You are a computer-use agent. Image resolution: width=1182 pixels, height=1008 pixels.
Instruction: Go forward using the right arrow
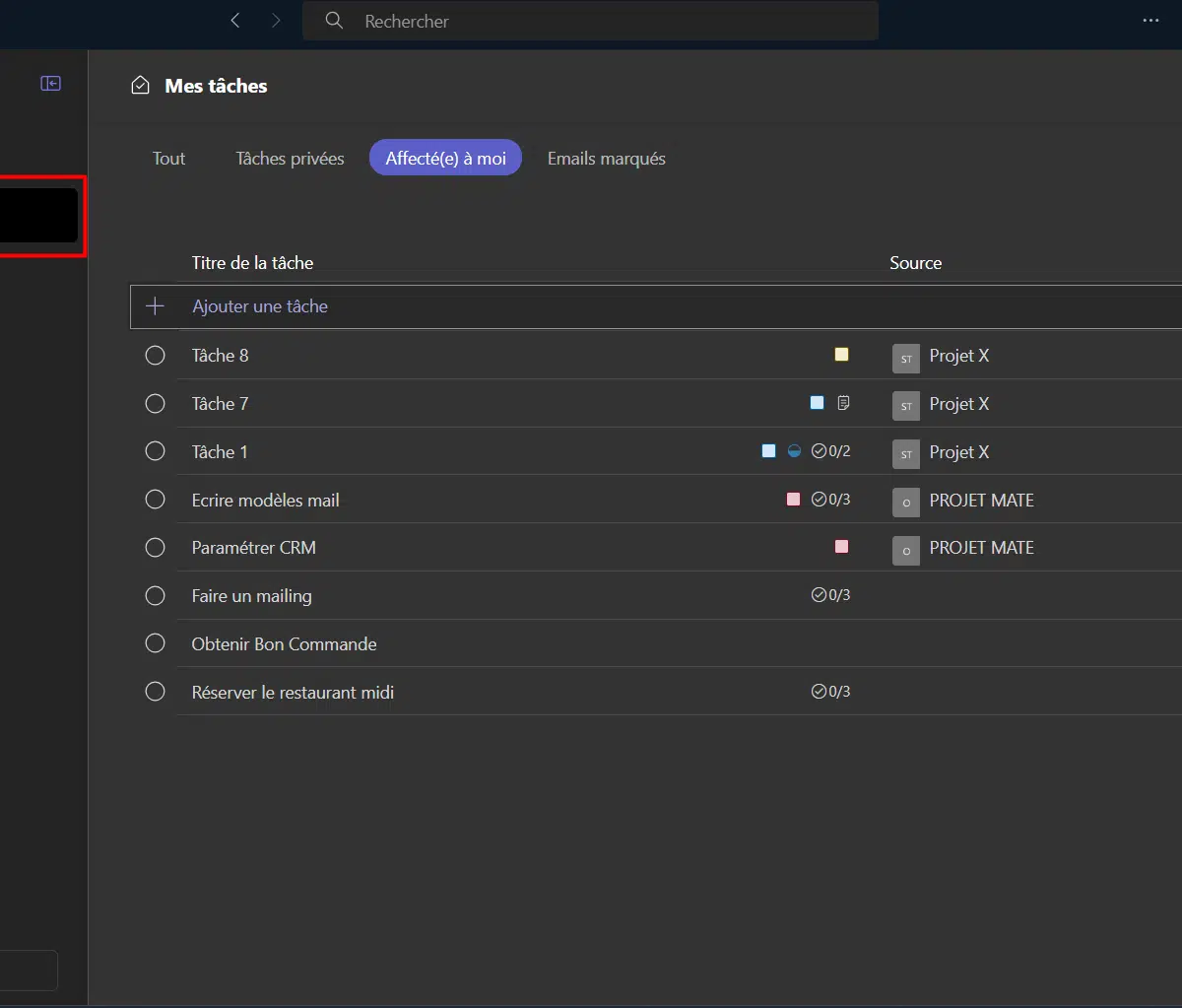tap(276, 21)
